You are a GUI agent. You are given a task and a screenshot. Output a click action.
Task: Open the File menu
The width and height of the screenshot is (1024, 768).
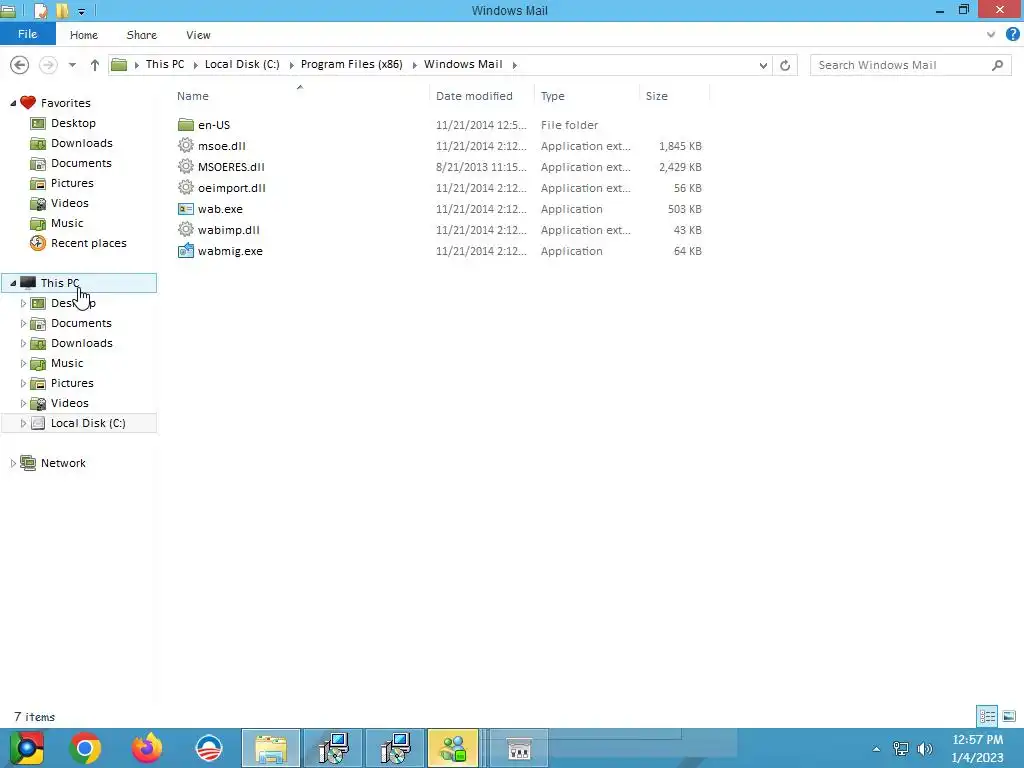click(27, 34)
